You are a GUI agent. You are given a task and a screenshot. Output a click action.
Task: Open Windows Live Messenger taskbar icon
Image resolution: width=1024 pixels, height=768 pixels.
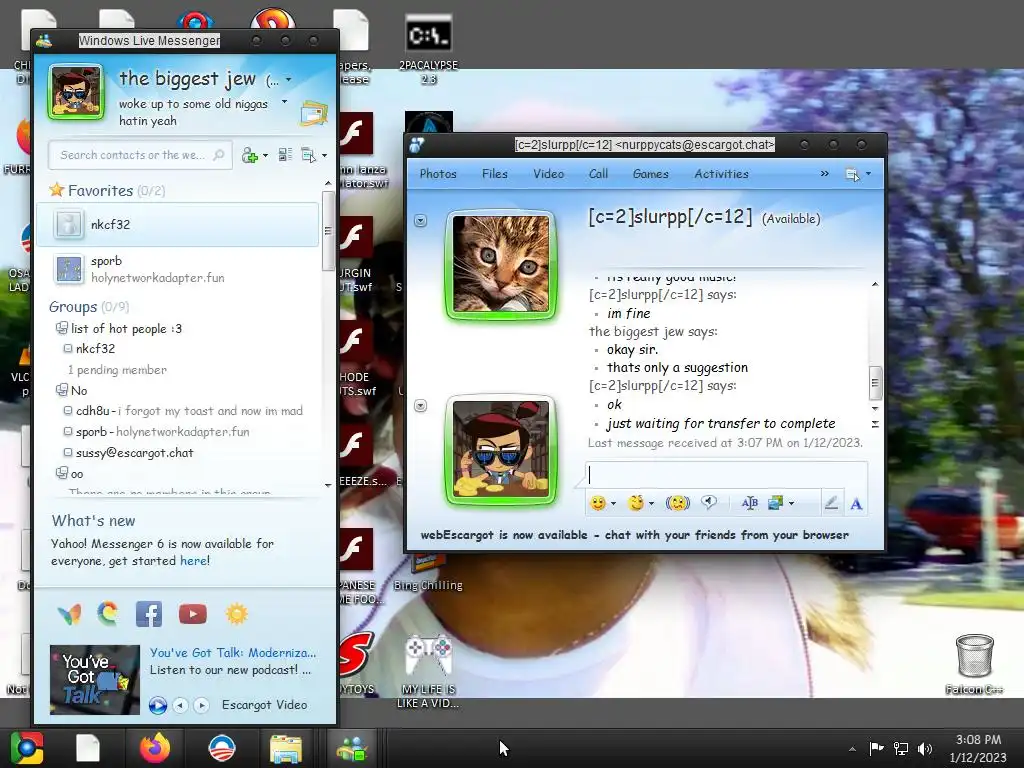pyautogui.click(x=352, y=748)
